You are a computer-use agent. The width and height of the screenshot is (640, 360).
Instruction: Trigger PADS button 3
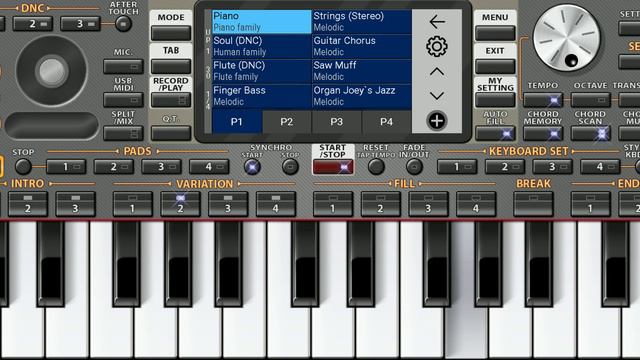[161, 167]
